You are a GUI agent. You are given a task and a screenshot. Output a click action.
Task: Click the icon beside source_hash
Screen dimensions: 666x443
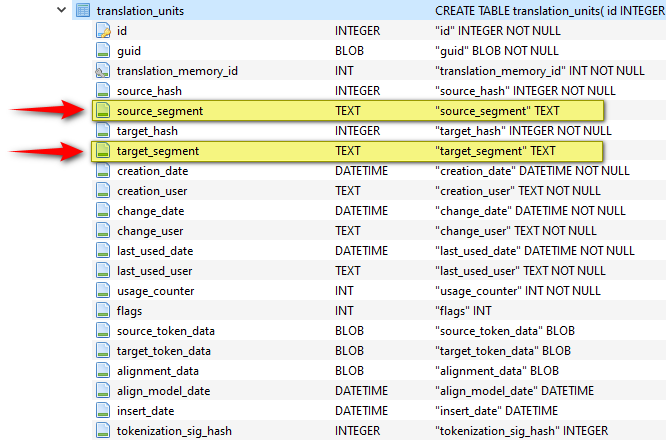(102, 91)
